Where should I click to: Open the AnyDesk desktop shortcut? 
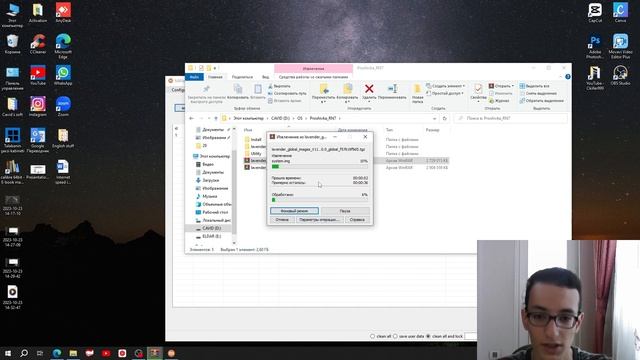(63, 13)
